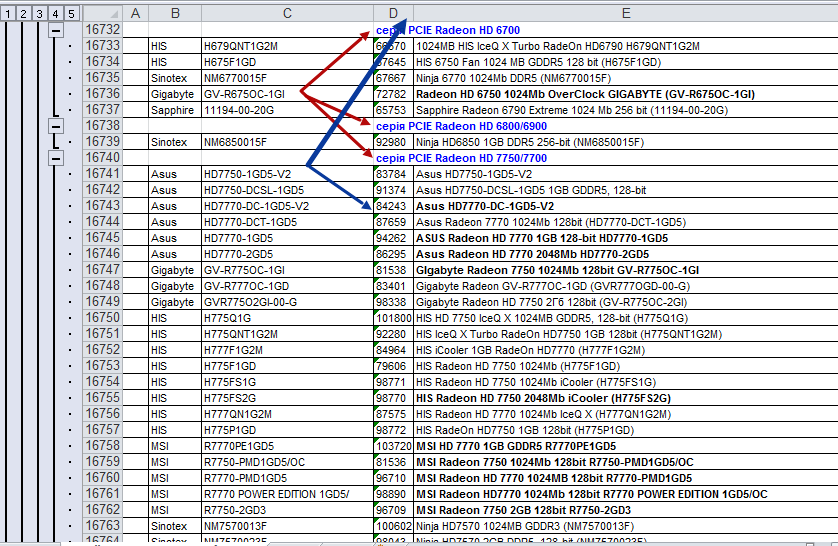Show outline level 2
This screenshot has width=838, height=546.
[x=24, y=13]
